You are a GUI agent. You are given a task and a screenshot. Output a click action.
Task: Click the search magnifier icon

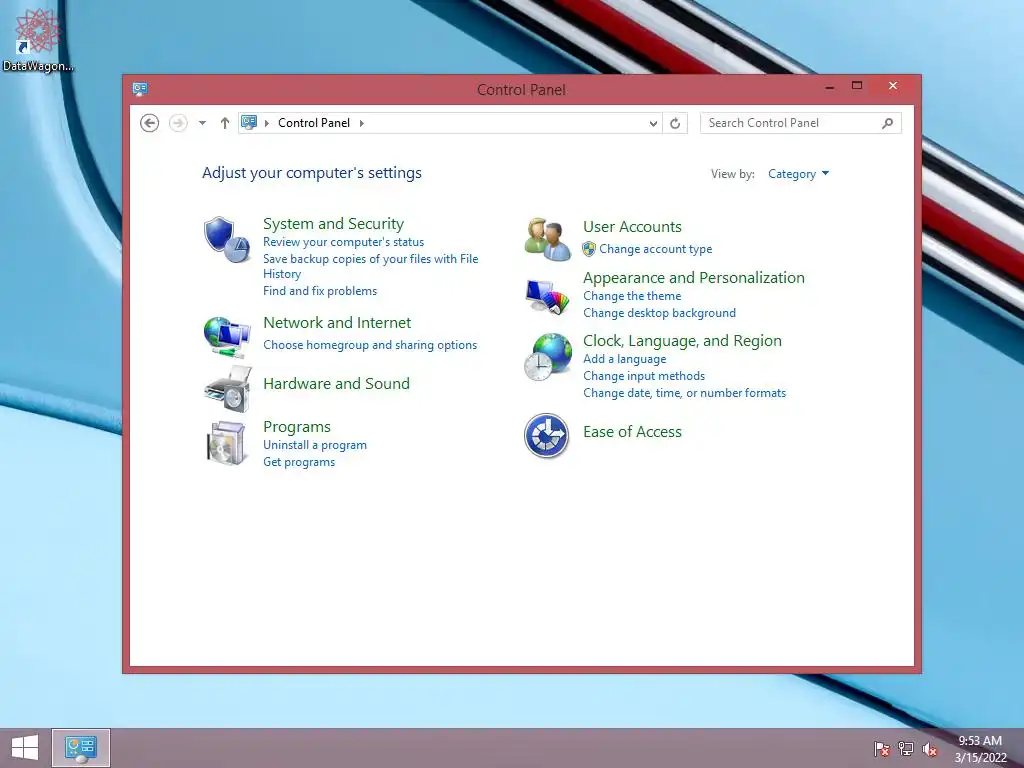(887, 123)
